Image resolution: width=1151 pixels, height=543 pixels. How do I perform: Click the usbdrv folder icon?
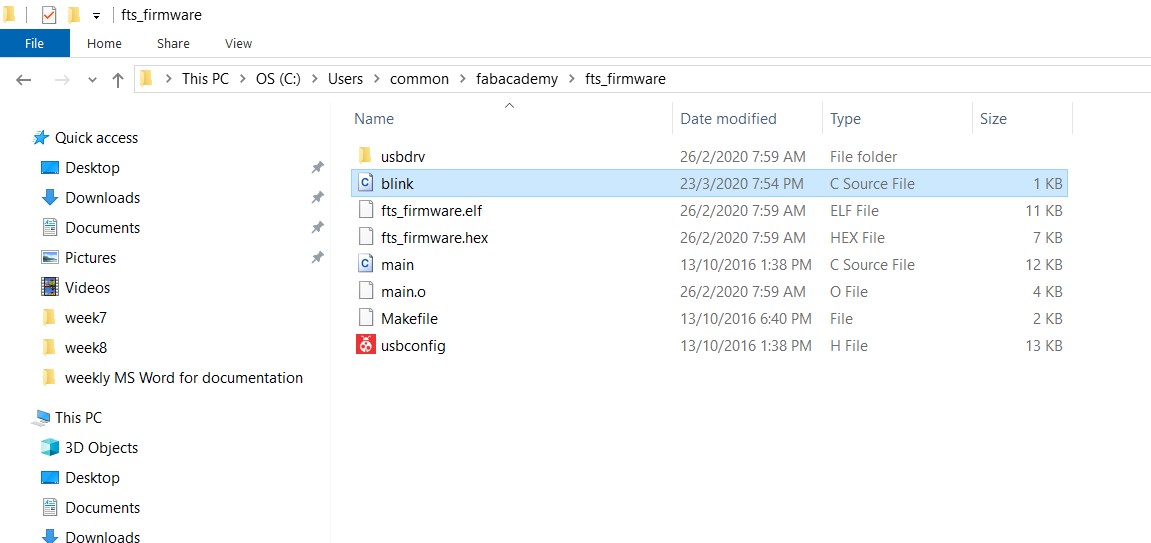pos(366,156)
